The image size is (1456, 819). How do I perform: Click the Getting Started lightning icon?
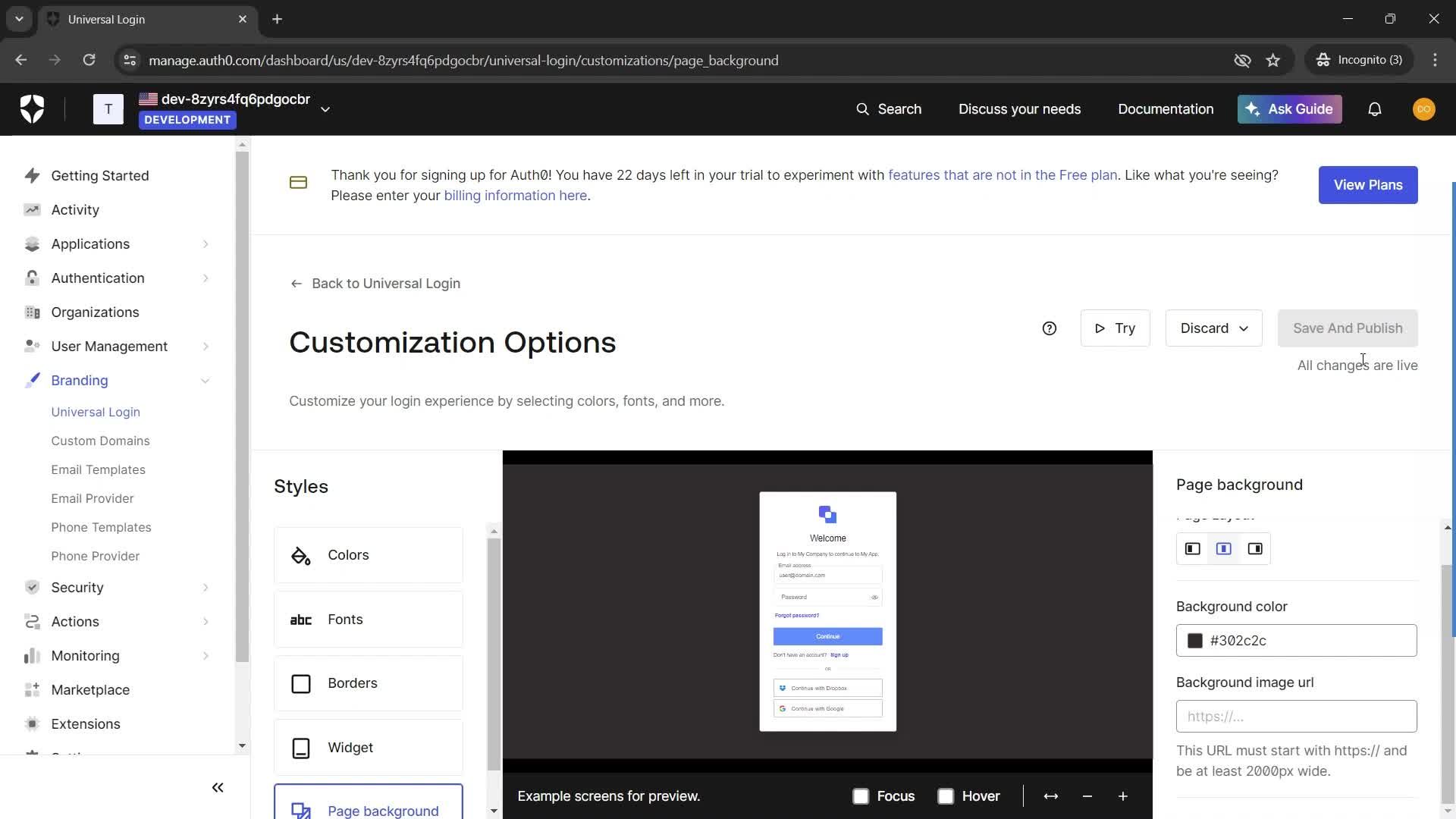tap(32, 176)
